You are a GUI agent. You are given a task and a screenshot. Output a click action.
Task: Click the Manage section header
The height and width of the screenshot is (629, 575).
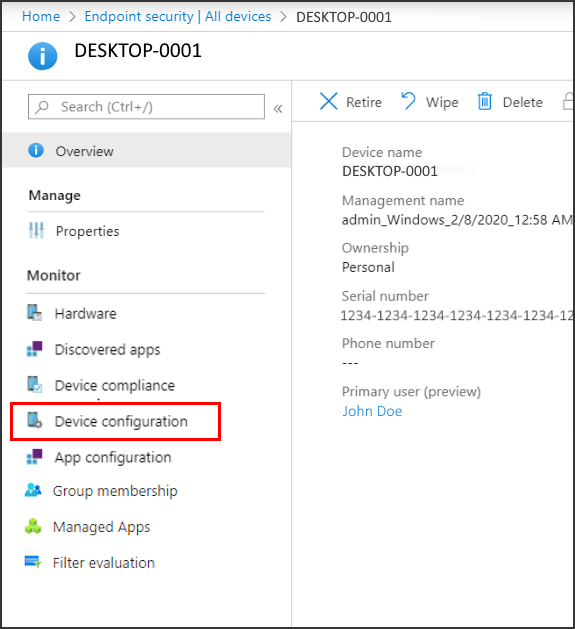[x=55, y=195]
